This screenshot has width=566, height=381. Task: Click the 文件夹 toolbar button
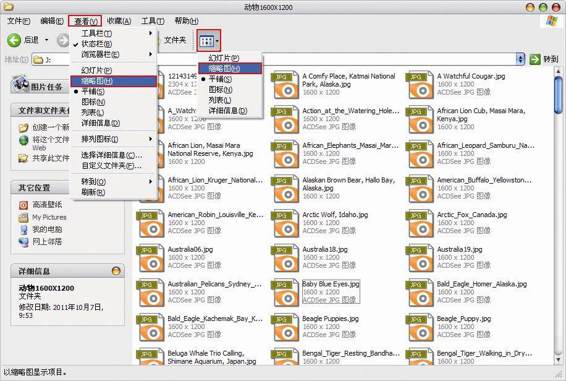tap(175, 40)
